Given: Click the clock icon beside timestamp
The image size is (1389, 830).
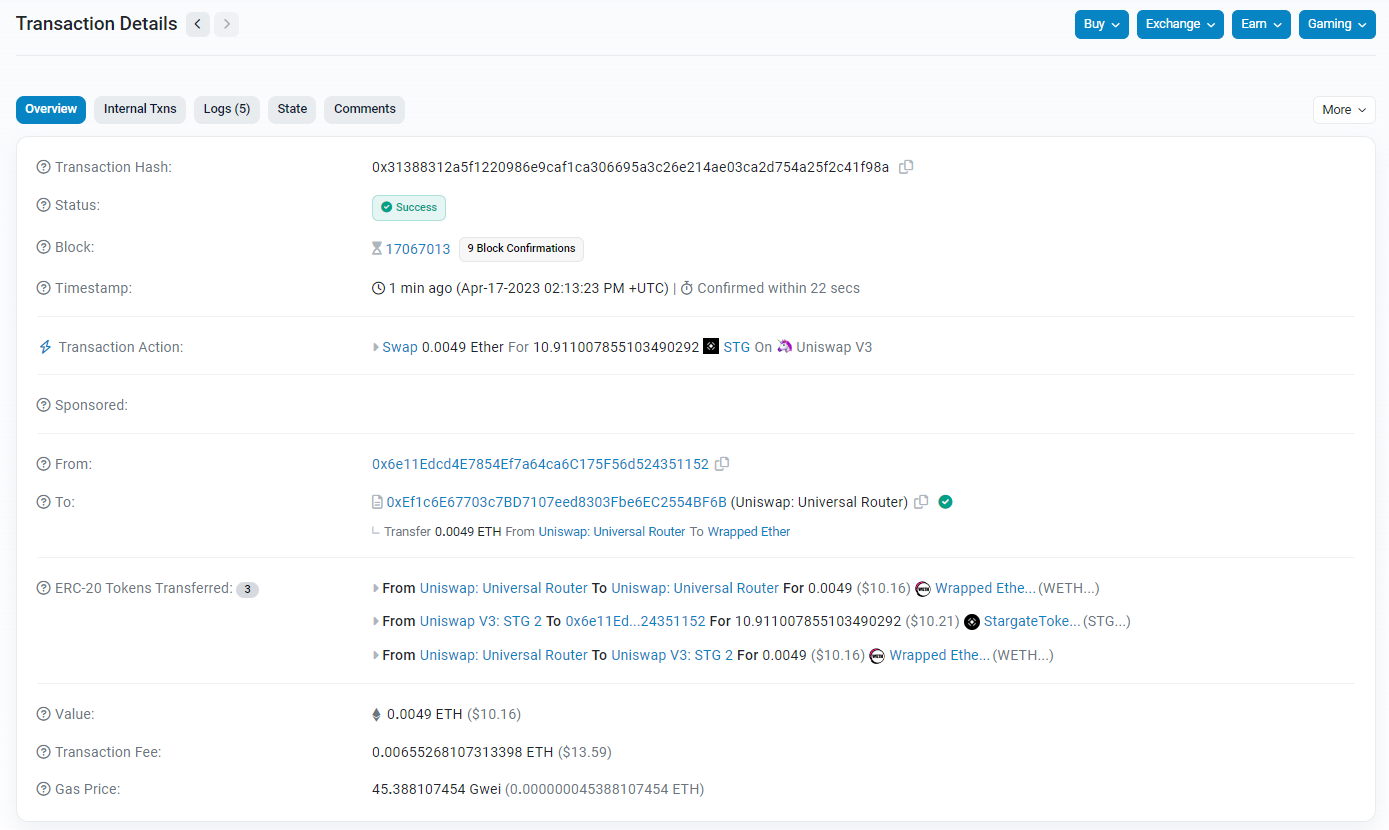Looking at the screenshot, I should click(x=378, y=288).
